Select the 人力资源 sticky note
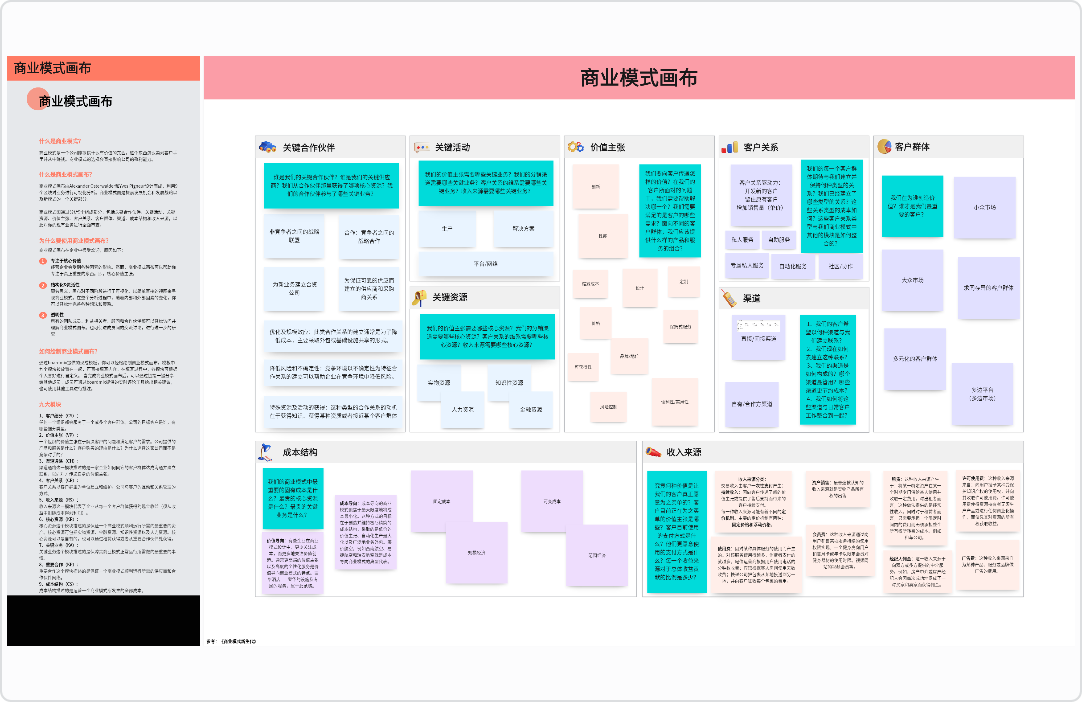The height and width of the screenshot is (702, 1082). pyautogui.click(x=463, y=409)
